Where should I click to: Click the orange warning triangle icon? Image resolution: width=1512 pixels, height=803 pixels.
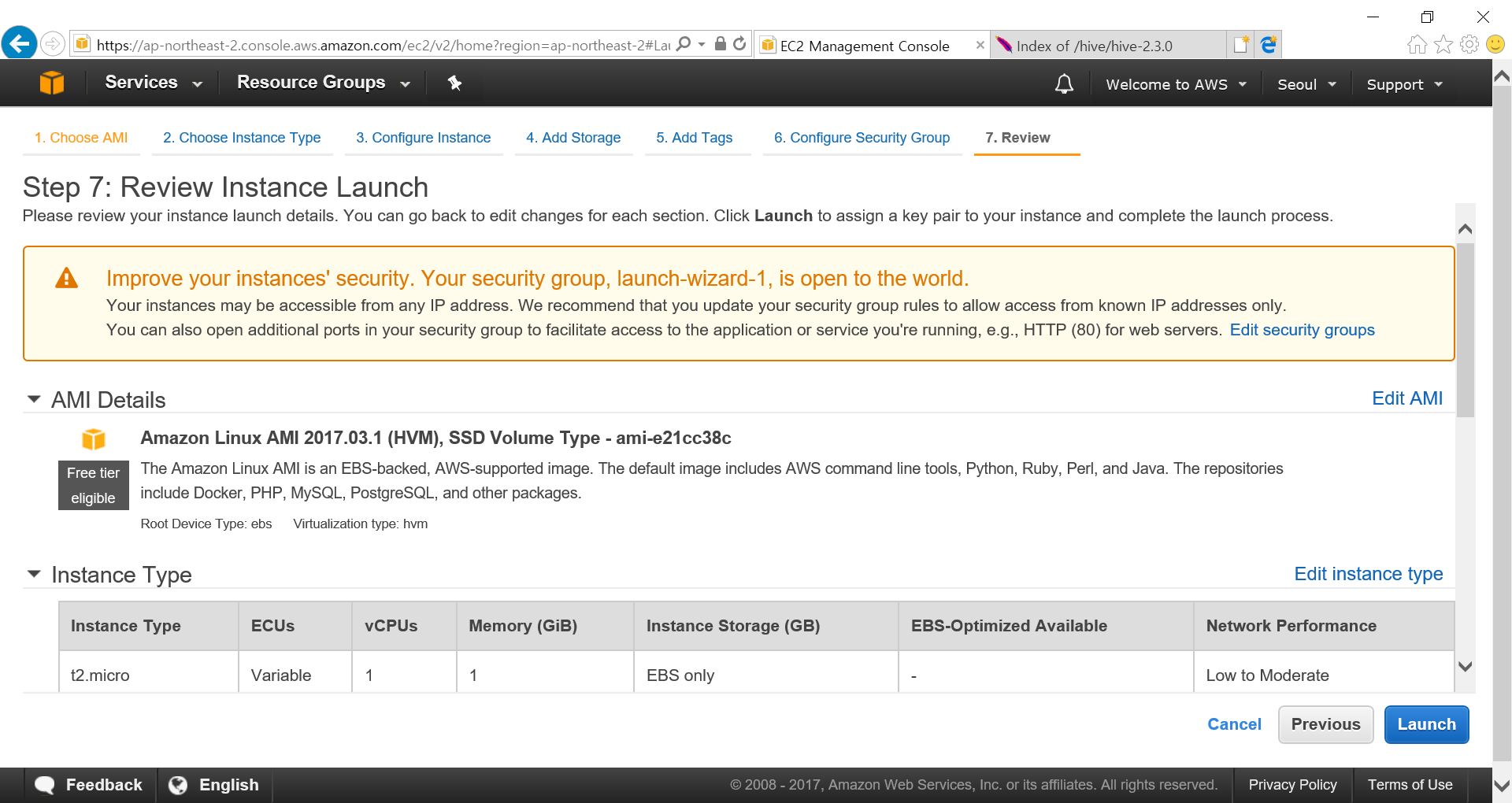coord(66,278)
